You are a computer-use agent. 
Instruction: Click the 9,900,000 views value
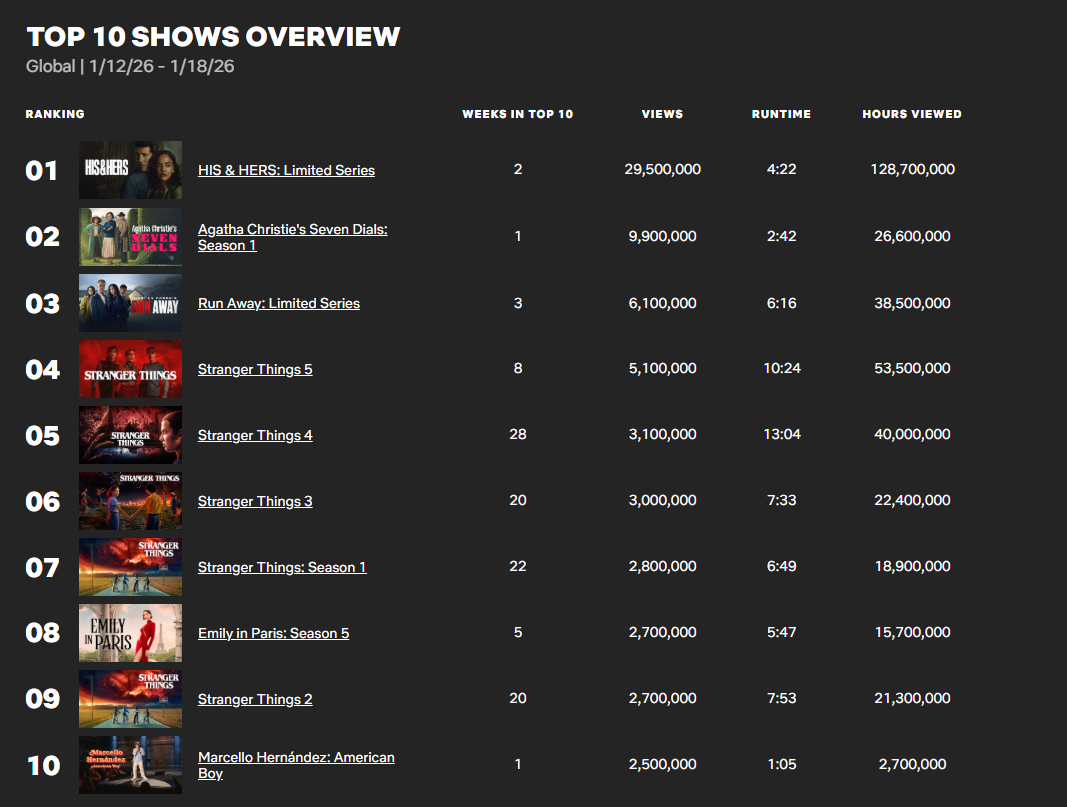(x=662, y=236)
